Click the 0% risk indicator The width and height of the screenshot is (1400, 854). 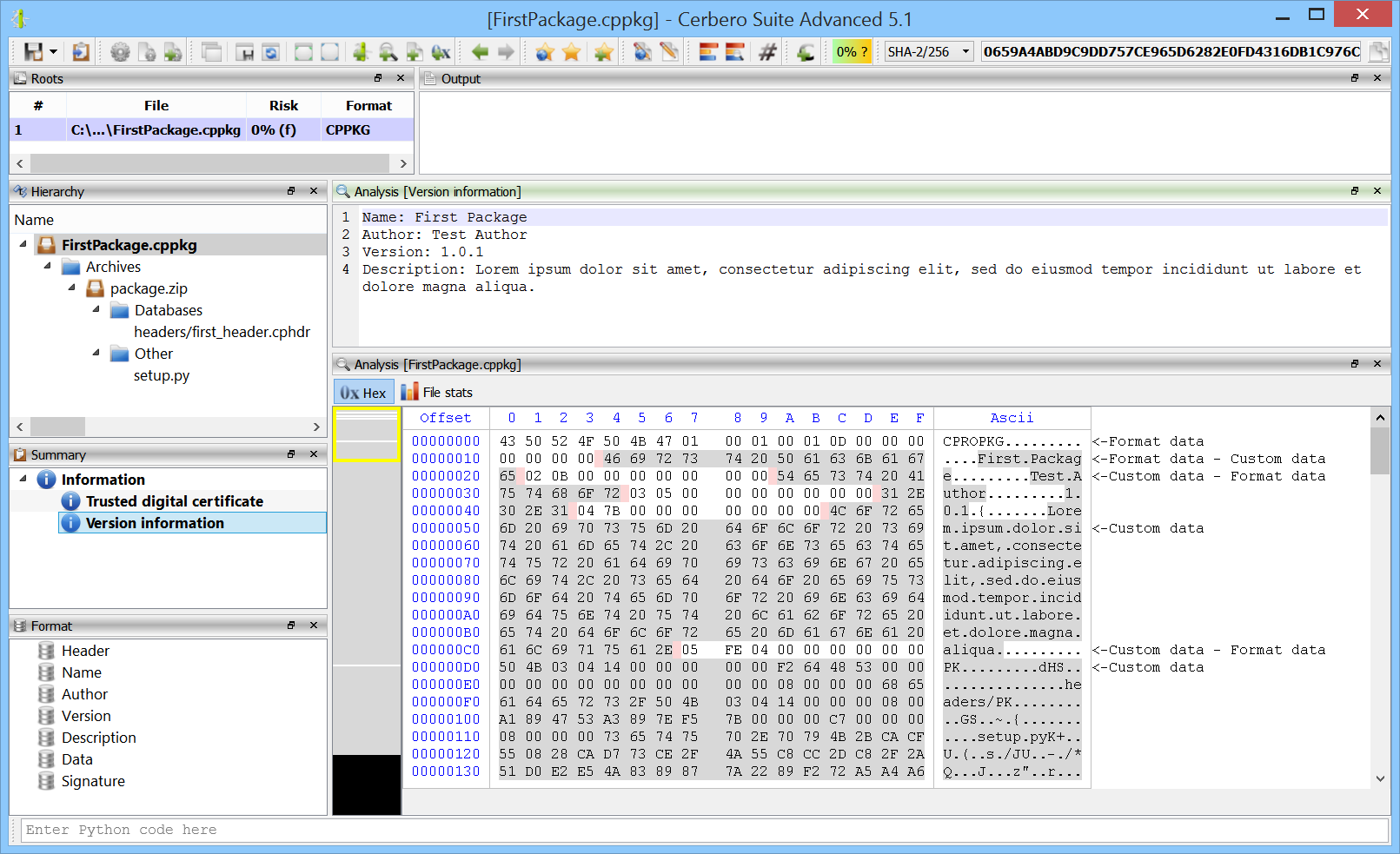(852, 52)
